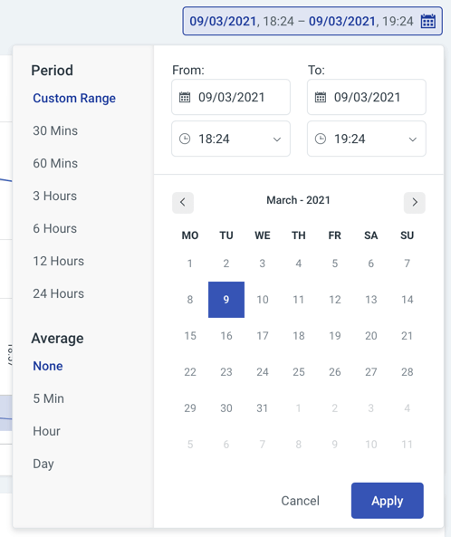The image size is (451, 537).
Task: Click the Cancel button
Action: (300, 501)
